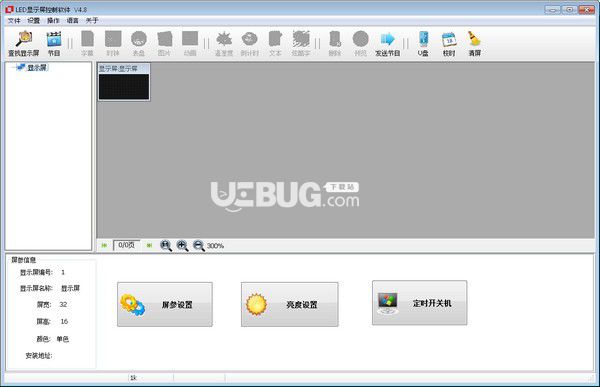Select the Temperature/Humidity (温湿度) icon
600x387 pixels.
click(224, 39)
